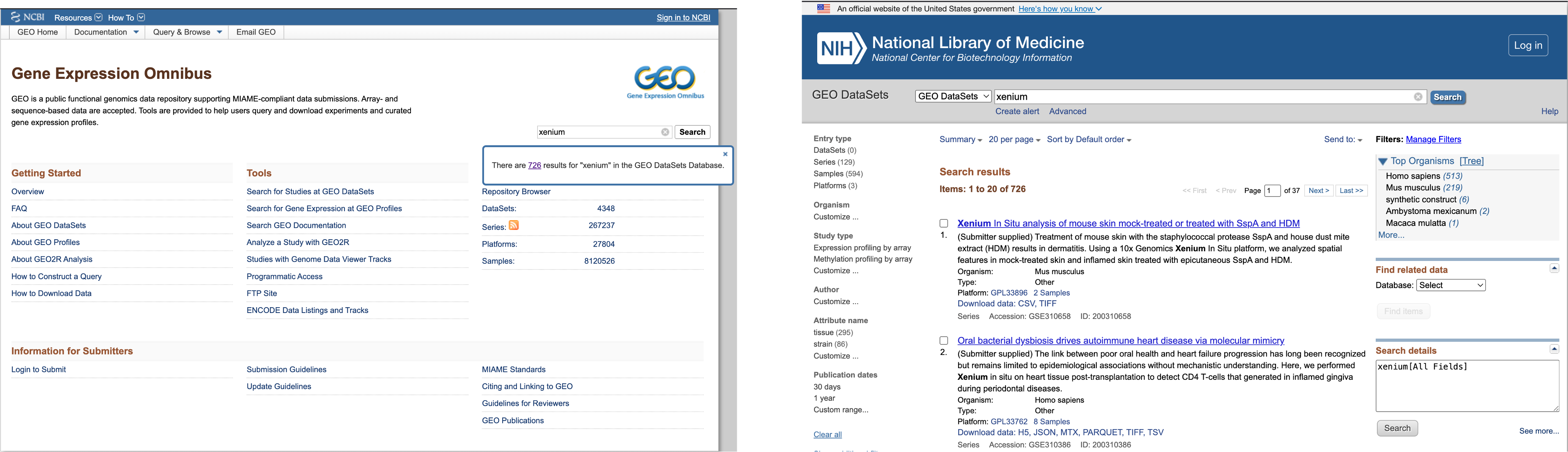Click the Next page button

click(1318, 191)
